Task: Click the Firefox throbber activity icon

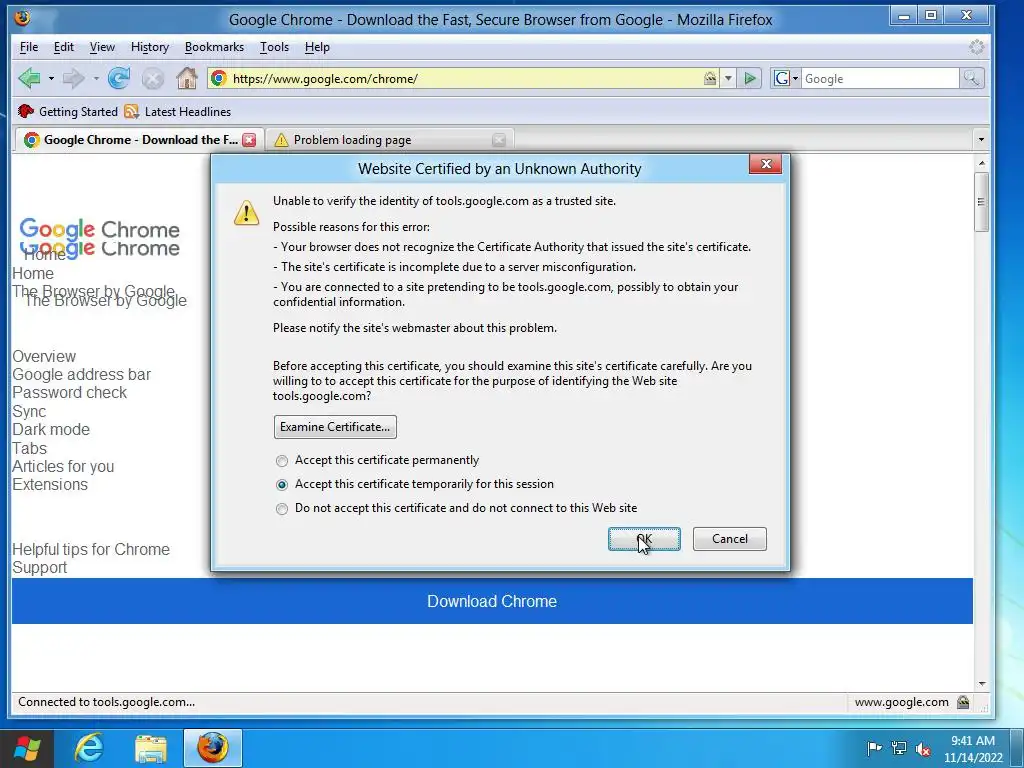Action: tap(976, 47)
